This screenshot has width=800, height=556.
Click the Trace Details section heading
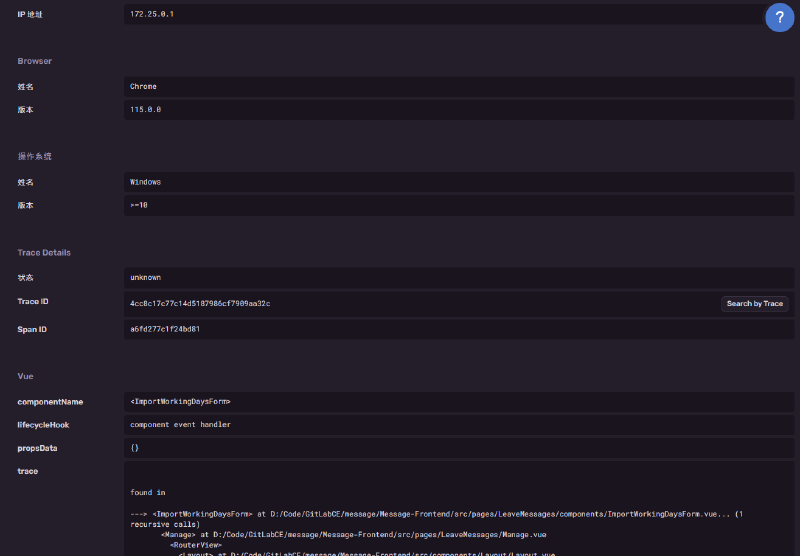44,252
